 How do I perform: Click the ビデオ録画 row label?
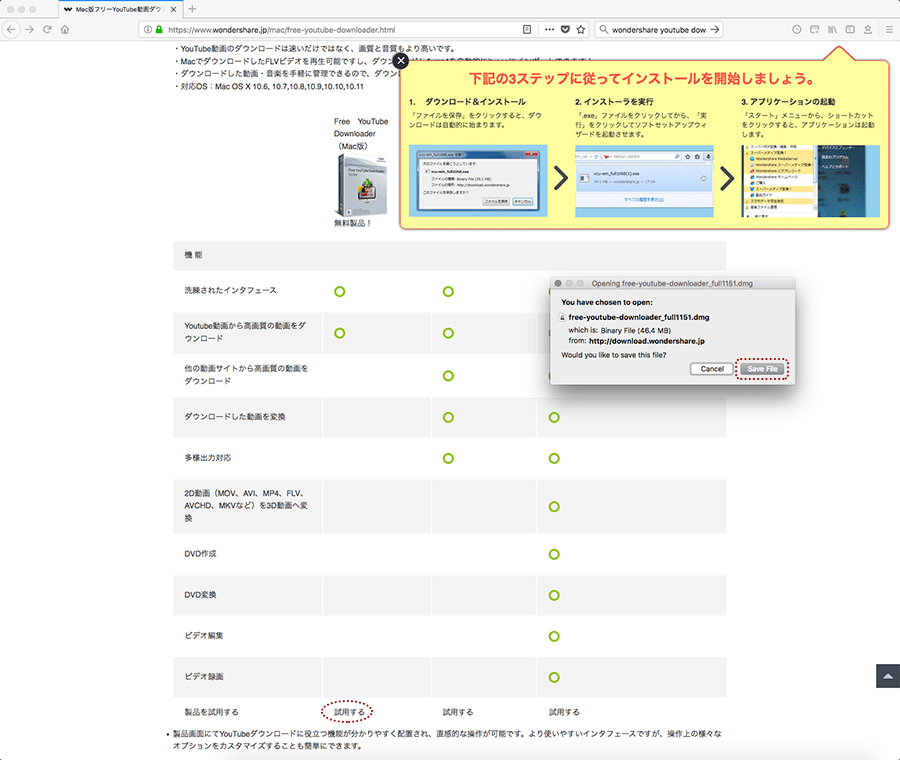[x=204, y=677]
